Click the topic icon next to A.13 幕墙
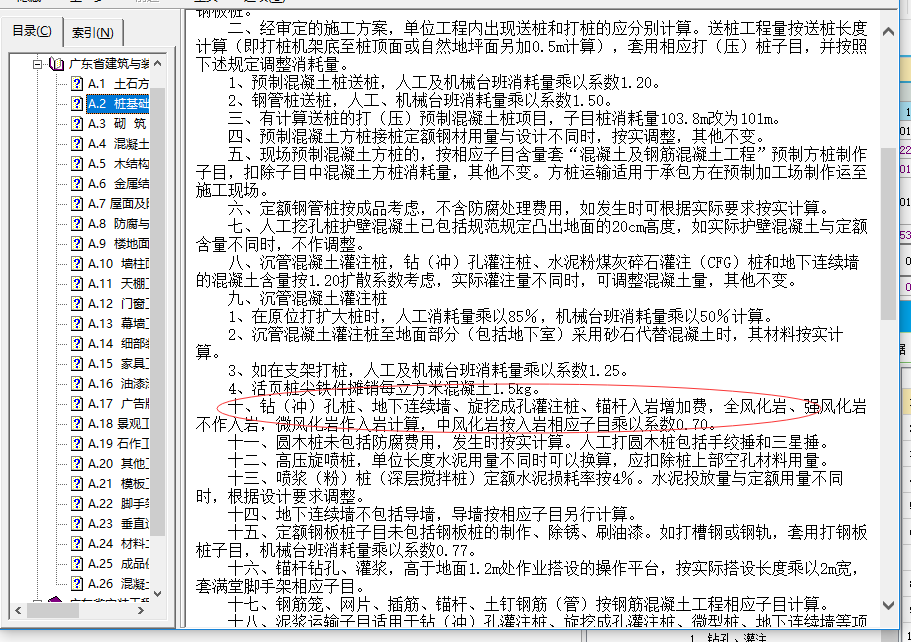Screen dimensions: 911x642 (x=77, y=324)
